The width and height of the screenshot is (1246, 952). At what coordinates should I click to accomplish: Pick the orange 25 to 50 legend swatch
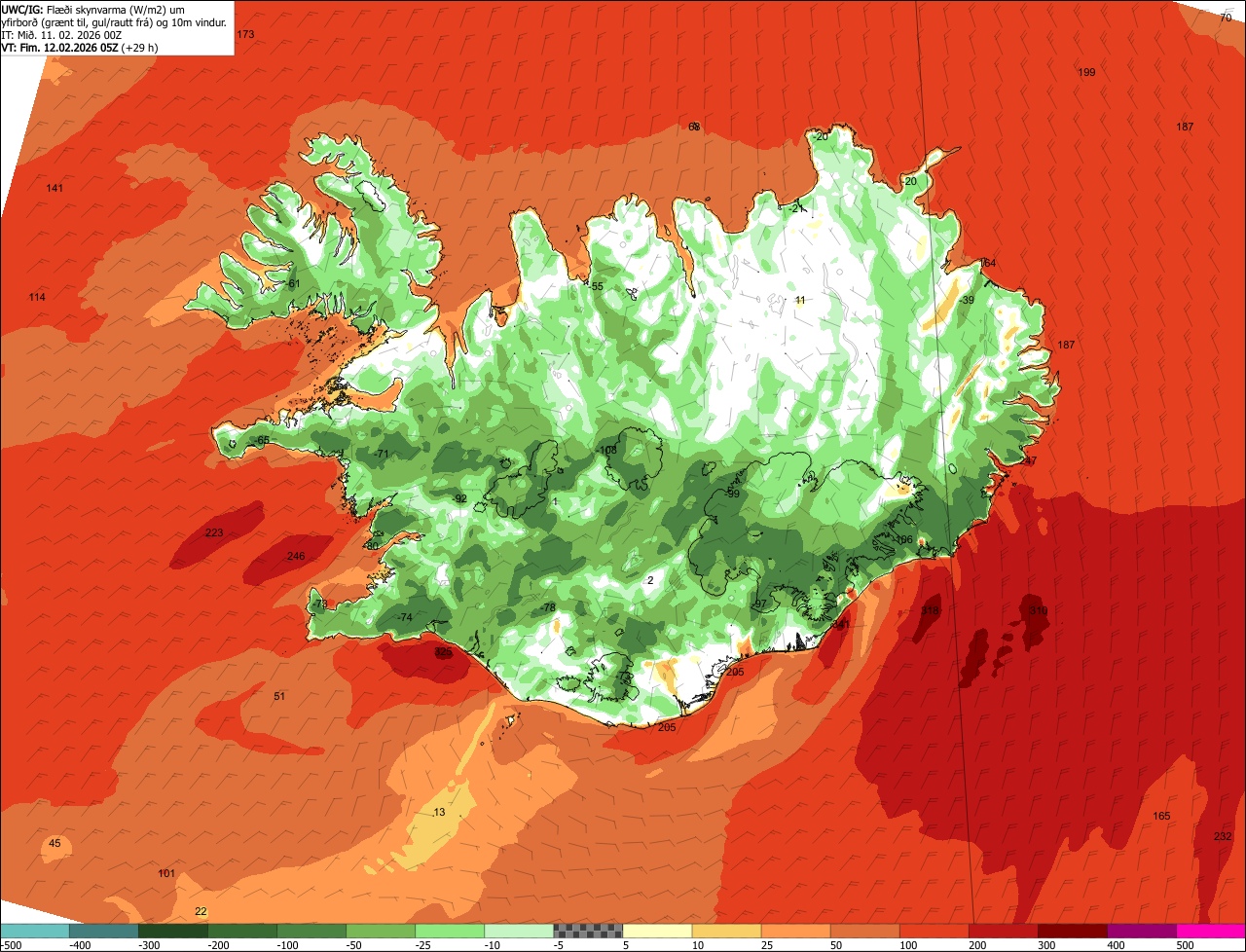tap(795, 931)
